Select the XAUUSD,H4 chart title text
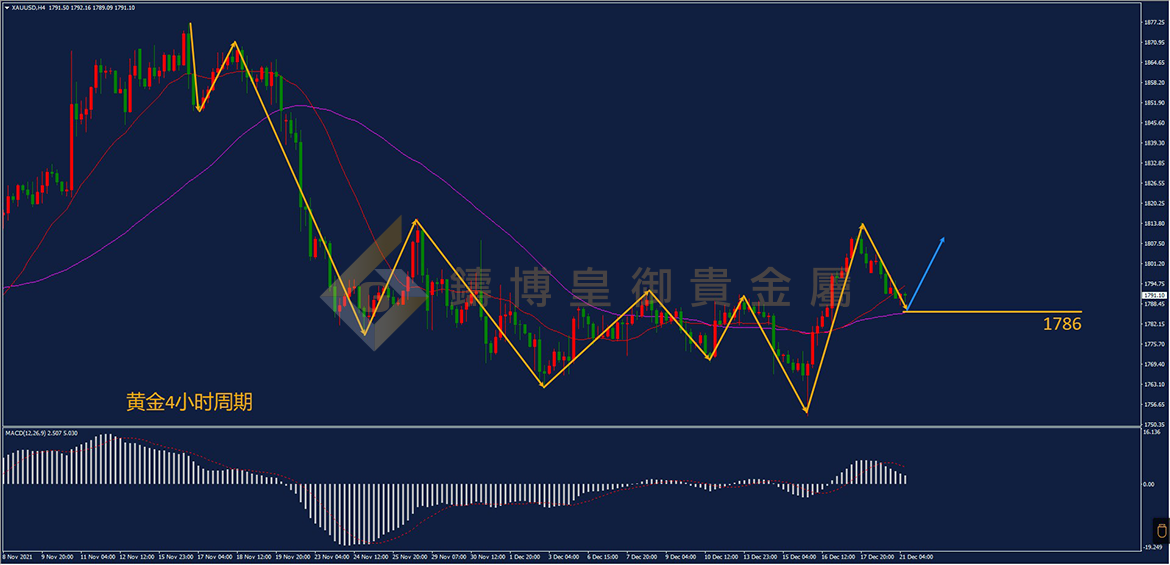This screenshot has height=565, width=1170. coord(28,7)
